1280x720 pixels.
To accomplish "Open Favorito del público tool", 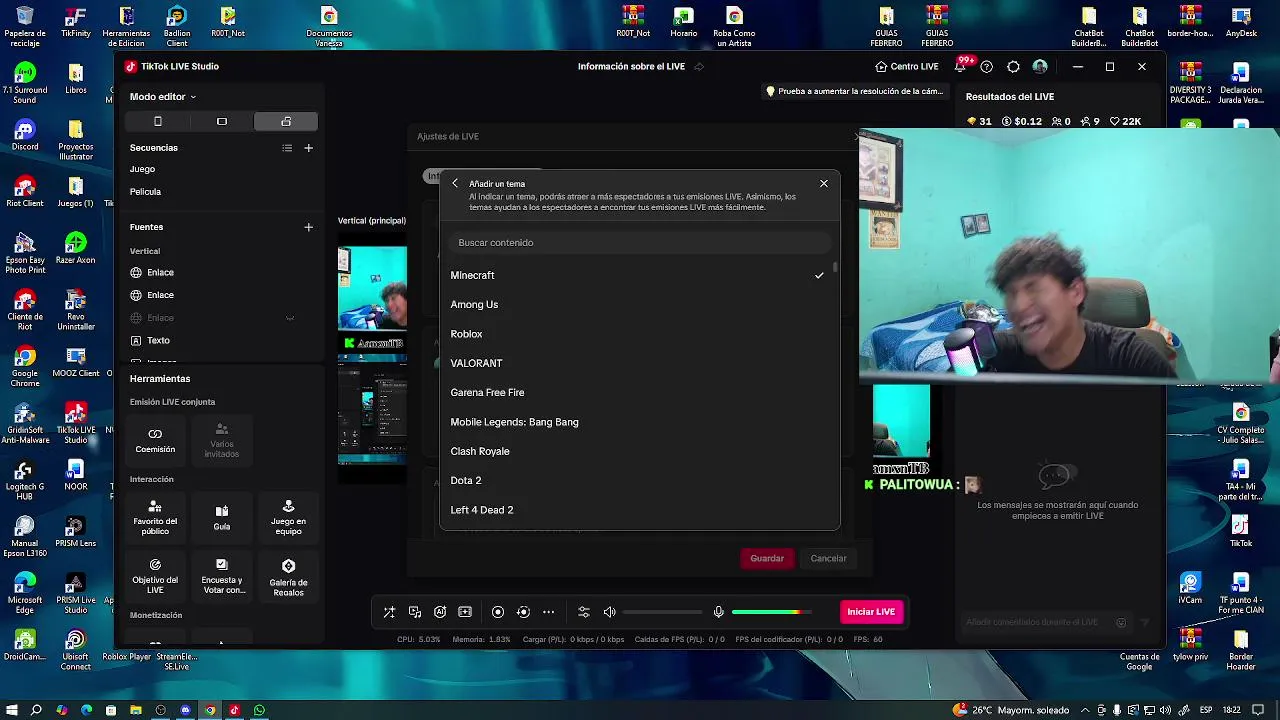I will tap(155, 517).
